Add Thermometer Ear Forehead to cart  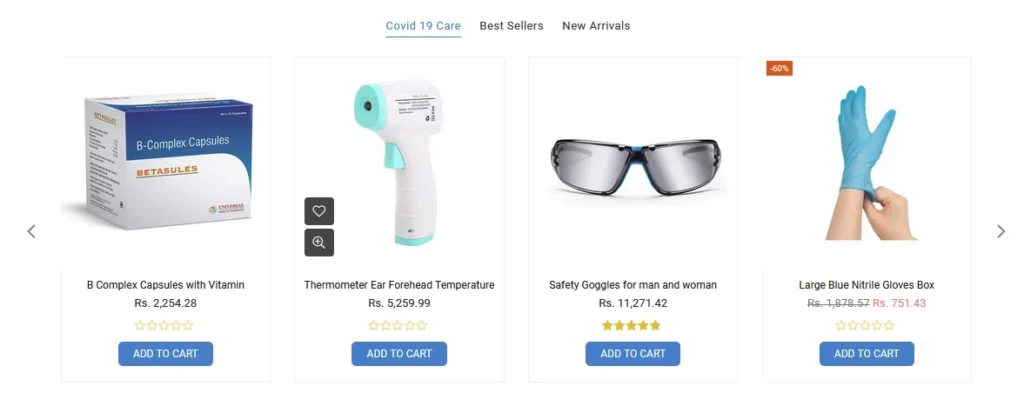[399, 353]
